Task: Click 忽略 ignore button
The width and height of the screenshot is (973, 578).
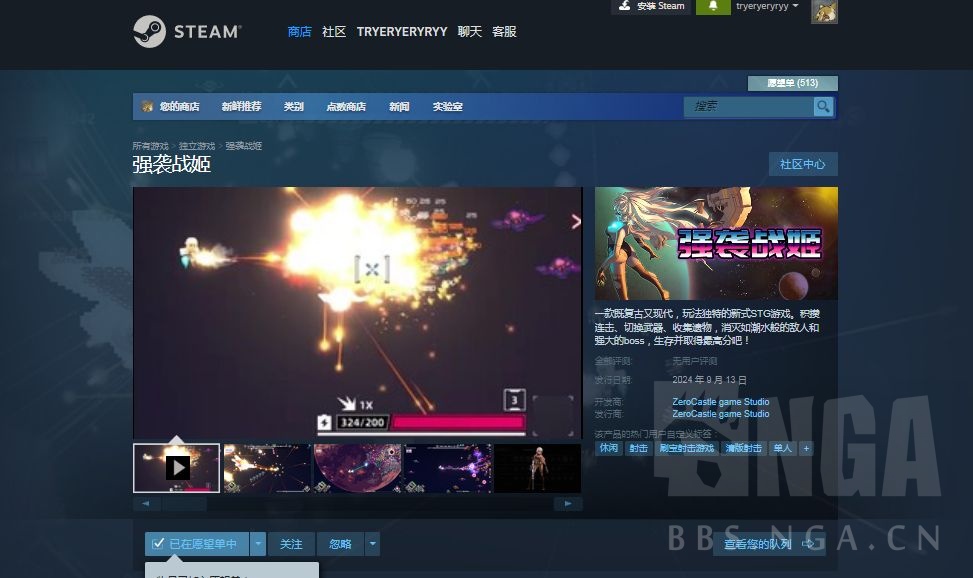Action: pyautogui.click(x=340, y=544)
